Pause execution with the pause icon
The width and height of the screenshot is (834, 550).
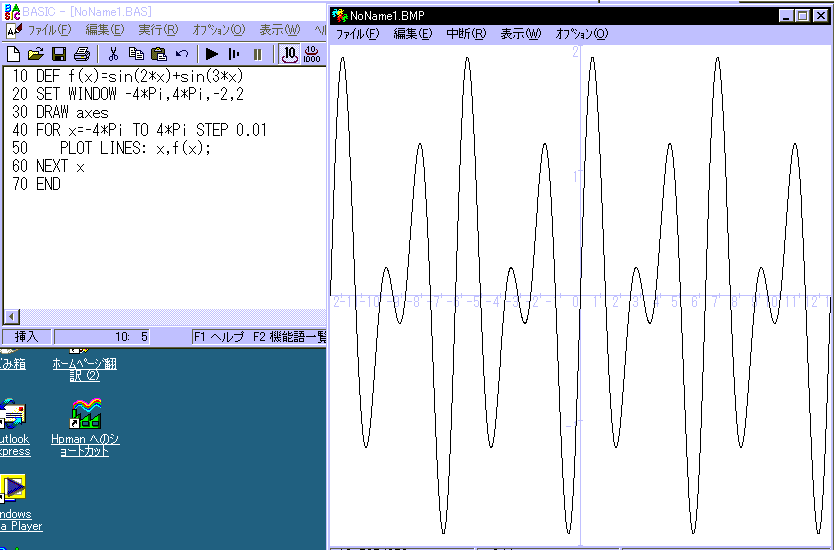point(257,54)
